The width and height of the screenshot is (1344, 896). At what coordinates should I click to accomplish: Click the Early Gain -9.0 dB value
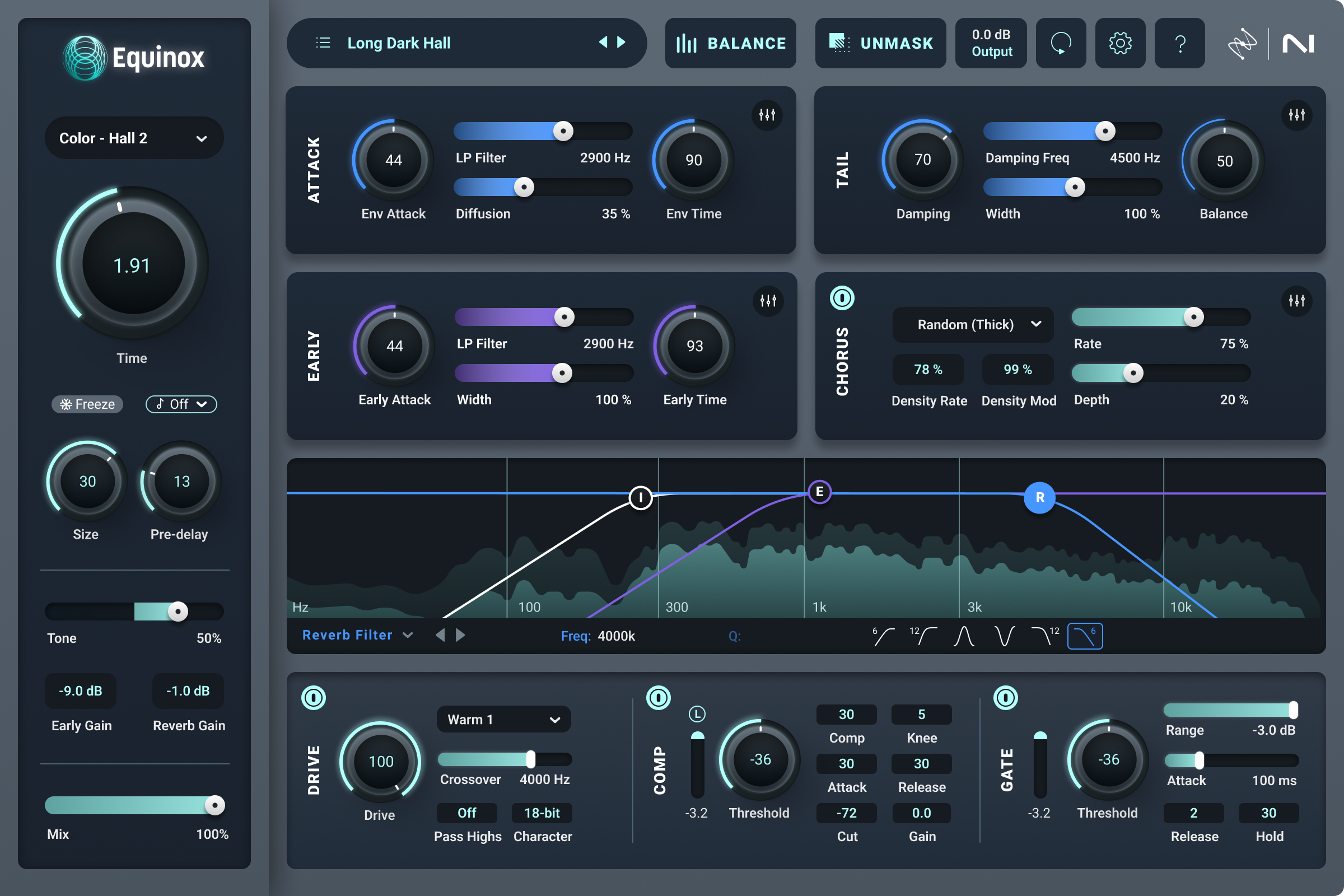click(x=81, y=691)
